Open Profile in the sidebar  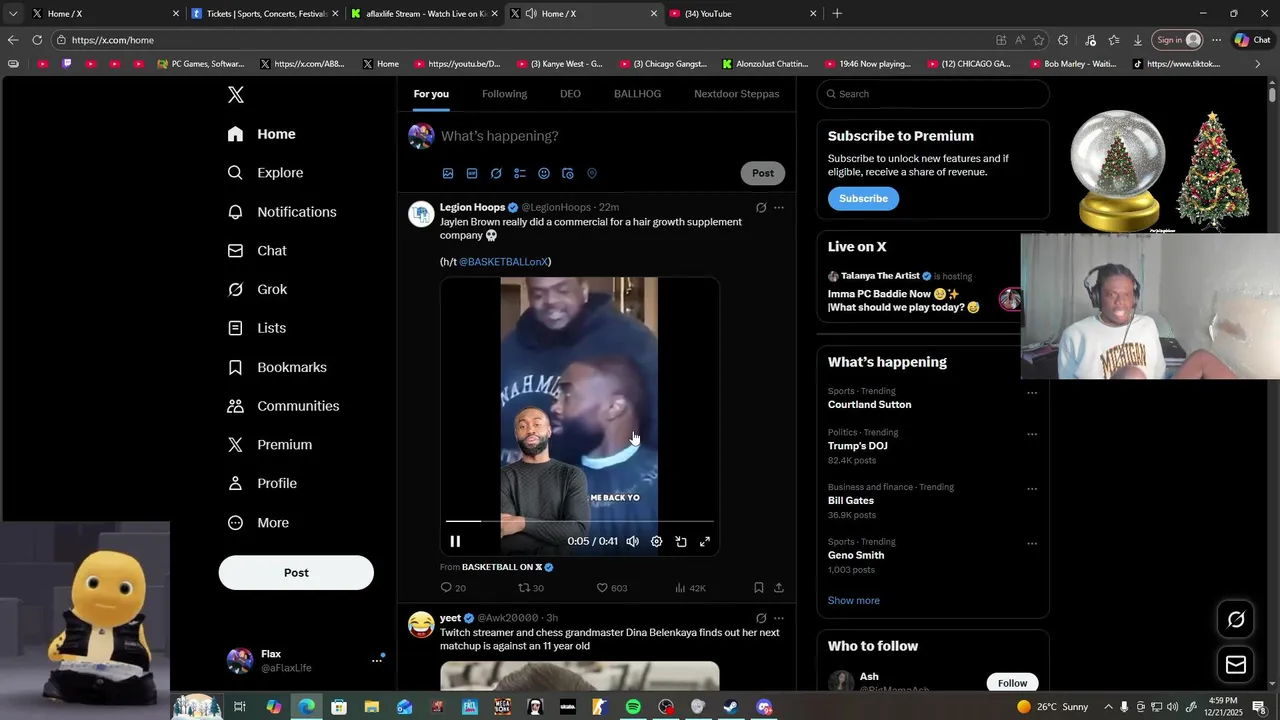tap(262, 483)
